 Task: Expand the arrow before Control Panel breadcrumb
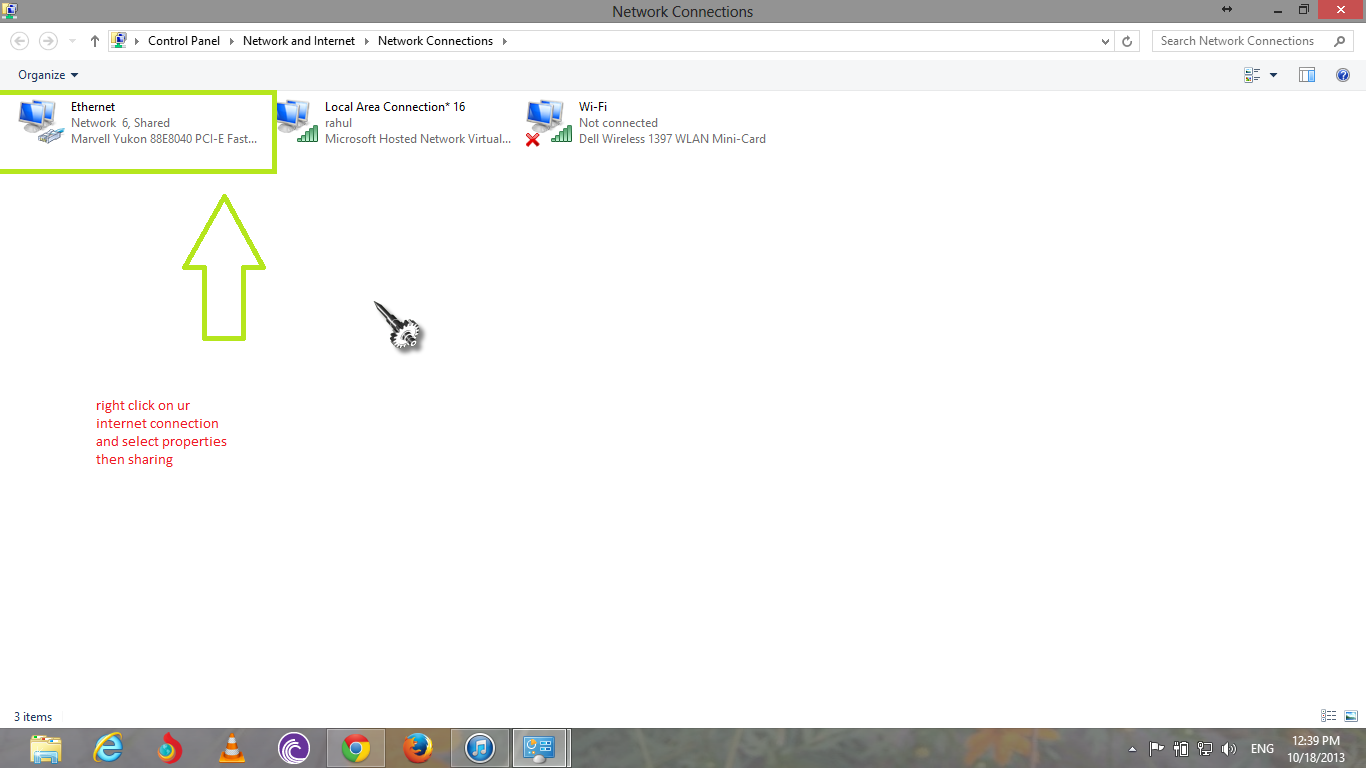(138, 41)
